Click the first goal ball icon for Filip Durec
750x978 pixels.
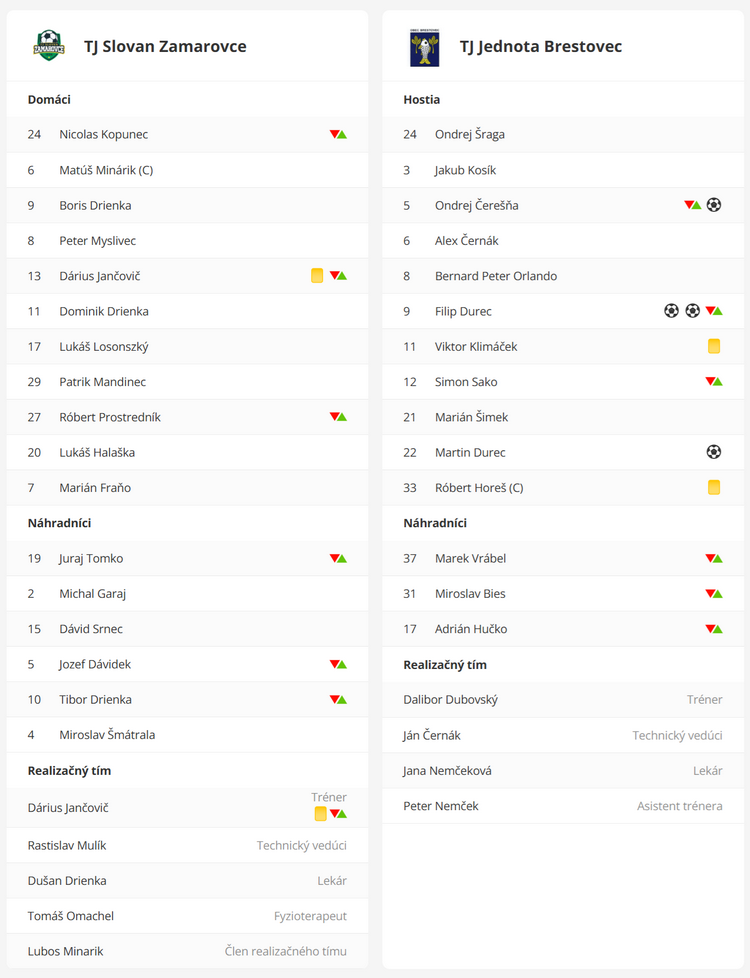click(x=671, y=311)
